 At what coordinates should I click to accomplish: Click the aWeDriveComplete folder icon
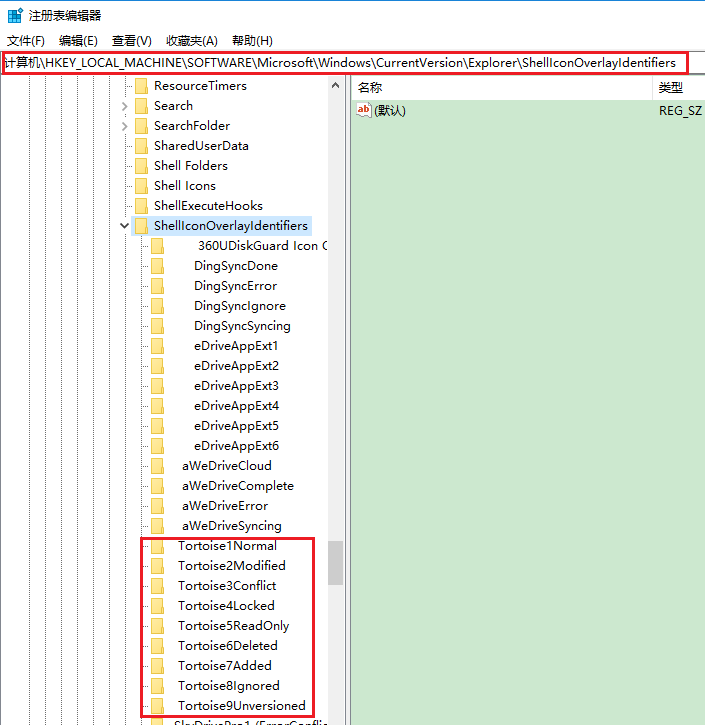pyautogui.click(x=157, y=486)
